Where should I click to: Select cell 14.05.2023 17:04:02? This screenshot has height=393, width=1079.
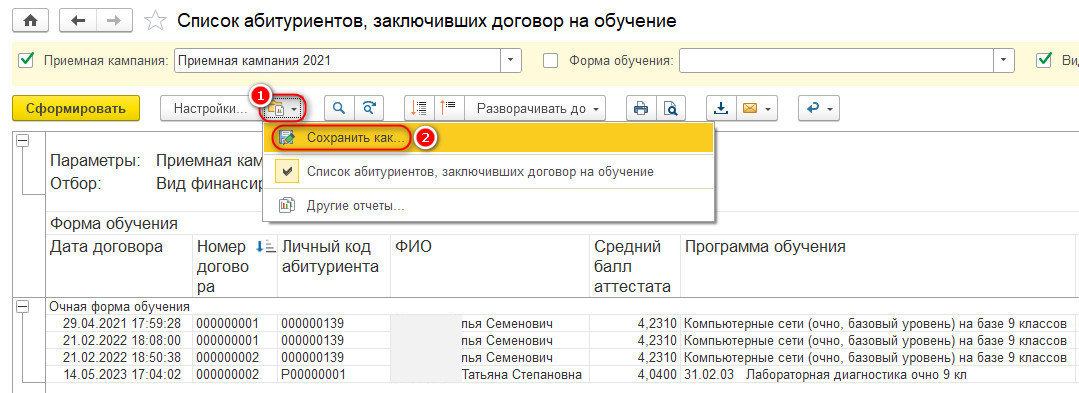118,374
